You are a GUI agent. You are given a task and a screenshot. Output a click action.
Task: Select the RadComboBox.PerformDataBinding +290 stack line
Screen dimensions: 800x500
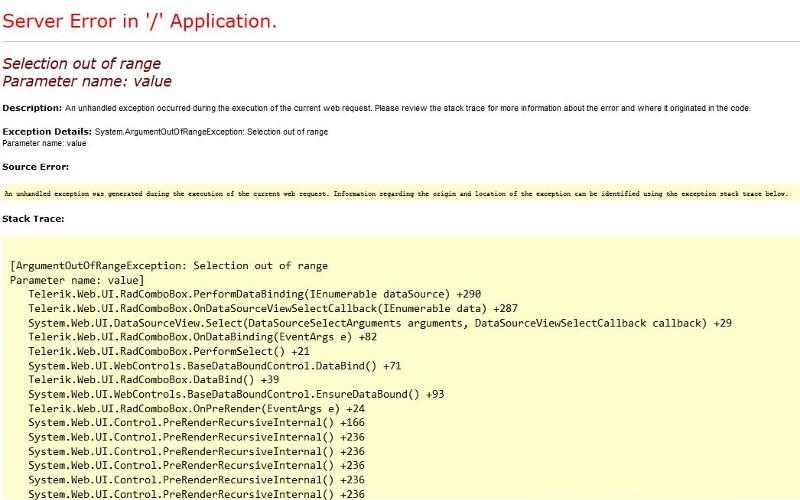[x=255, y=294]
